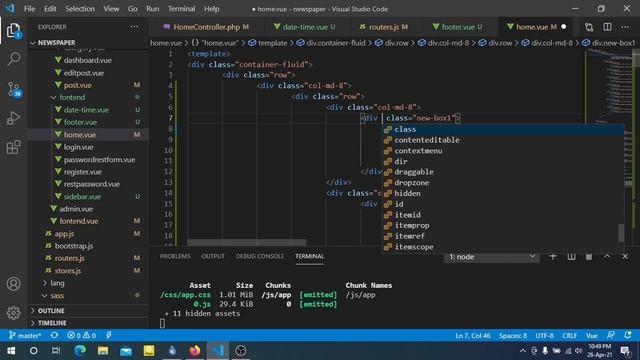Viewport: 640px width, 360px height.
Task: Split the terminal panel
Action: (571, 256)
